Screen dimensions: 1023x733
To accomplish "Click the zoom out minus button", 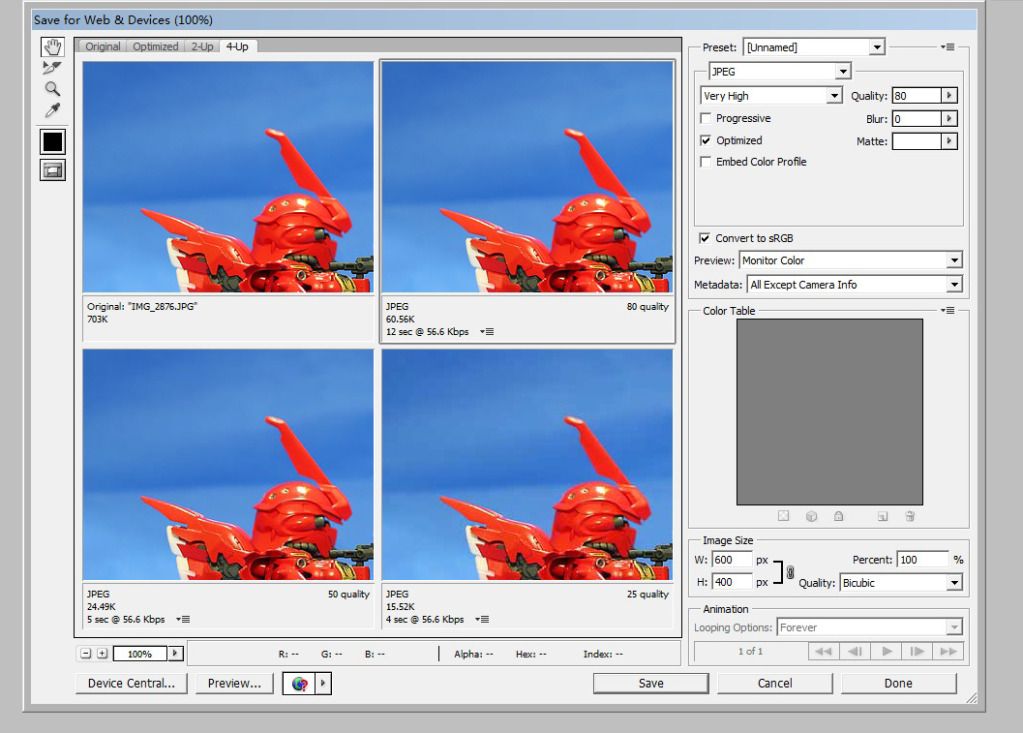I will coord(85,653).
